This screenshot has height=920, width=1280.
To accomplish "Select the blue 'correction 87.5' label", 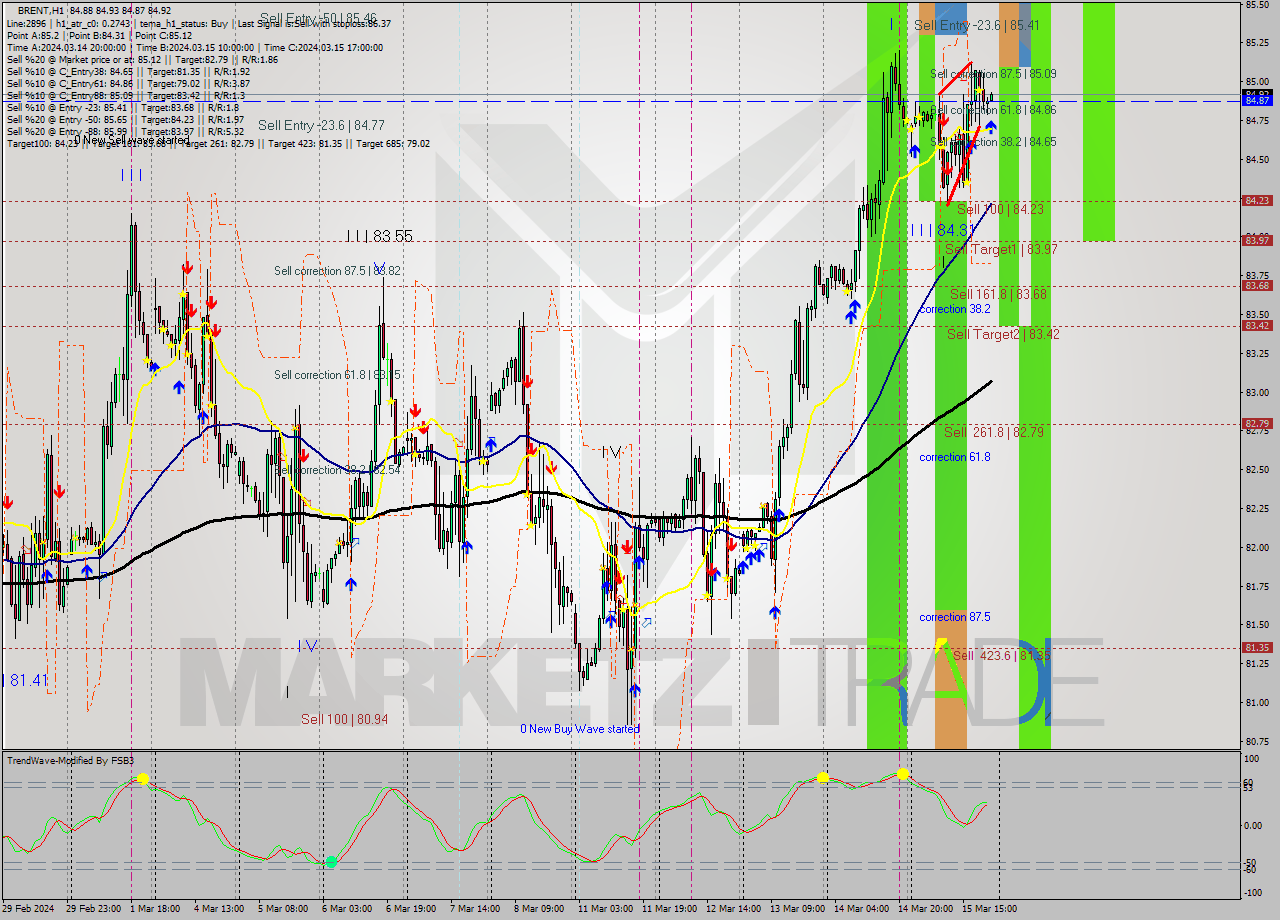I will point(955,617).
